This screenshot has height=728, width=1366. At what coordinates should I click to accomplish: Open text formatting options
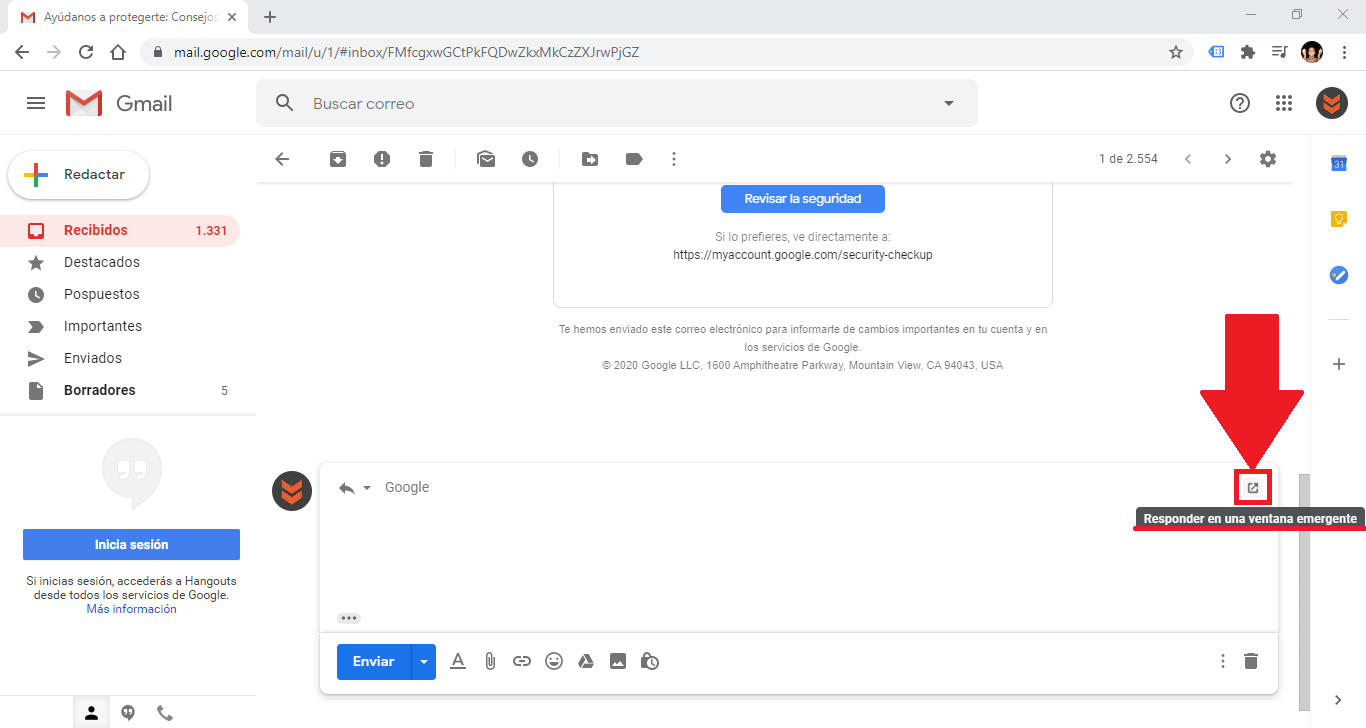(x=458, y=661)
